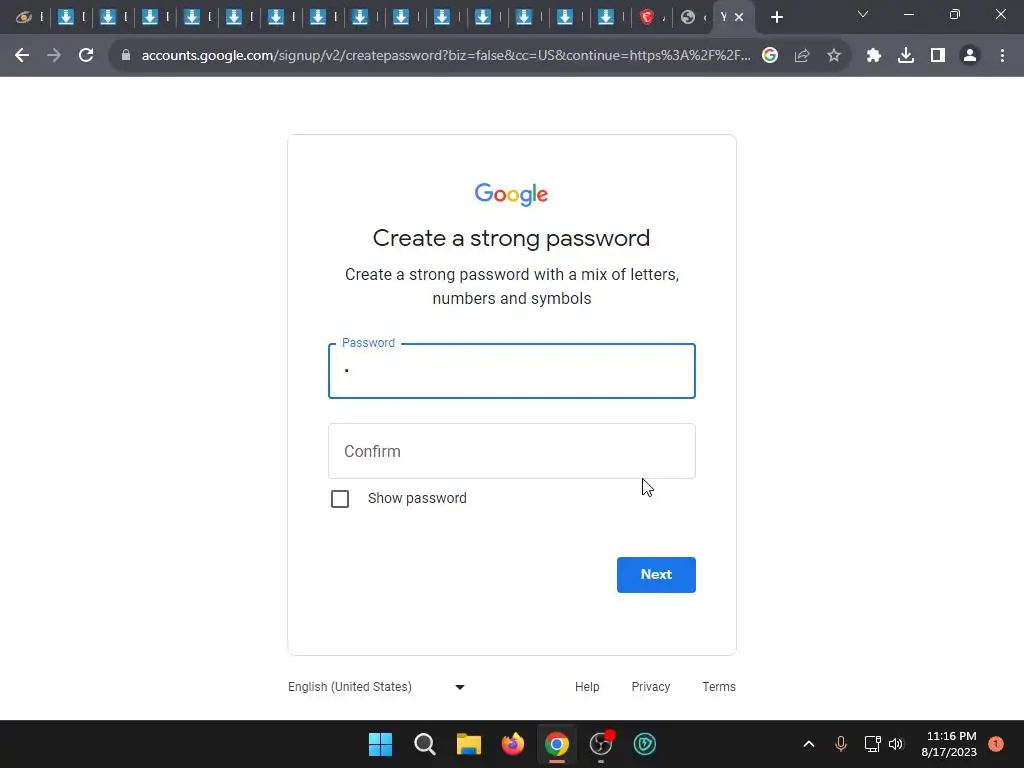Open a new browser tab
The image size is (1024, 768).
click(776, 18)
